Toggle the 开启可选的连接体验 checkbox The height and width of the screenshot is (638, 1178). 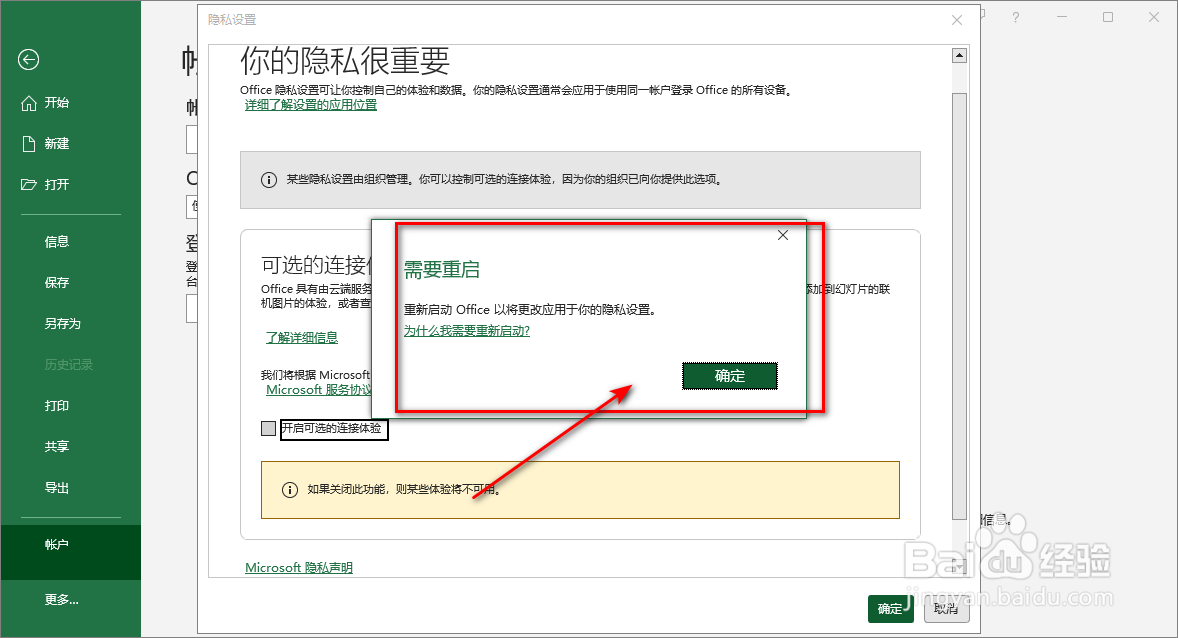point(268,428)
